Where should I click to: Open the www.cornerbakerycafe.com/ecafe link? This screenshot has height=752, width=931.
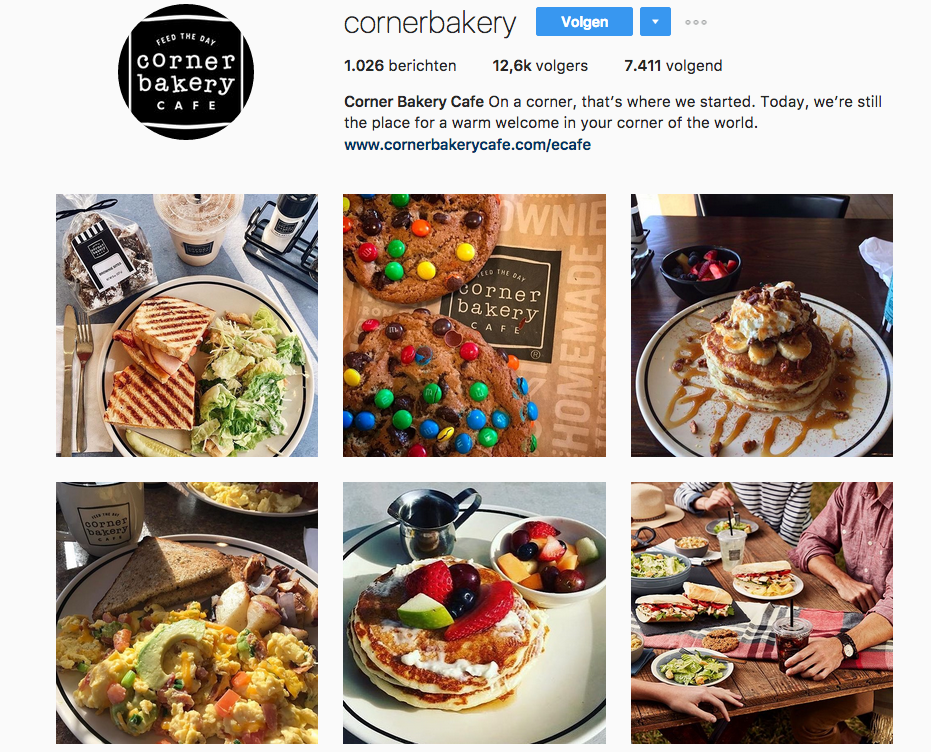point(467,145)
